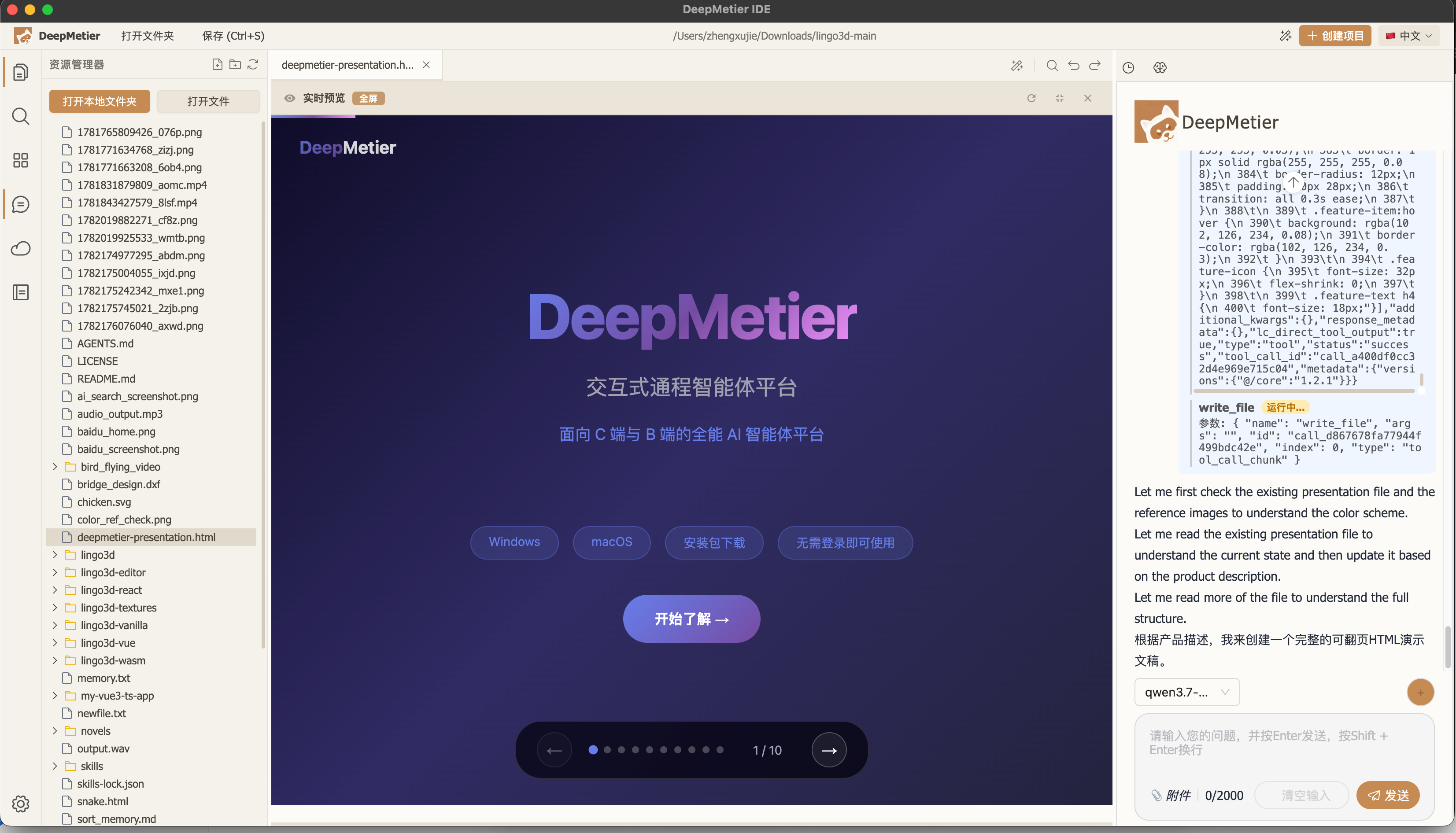Viewport: 1456px width, 833px height.
Task: Focus the chat question input field
Action: [x=1284, y=743]
